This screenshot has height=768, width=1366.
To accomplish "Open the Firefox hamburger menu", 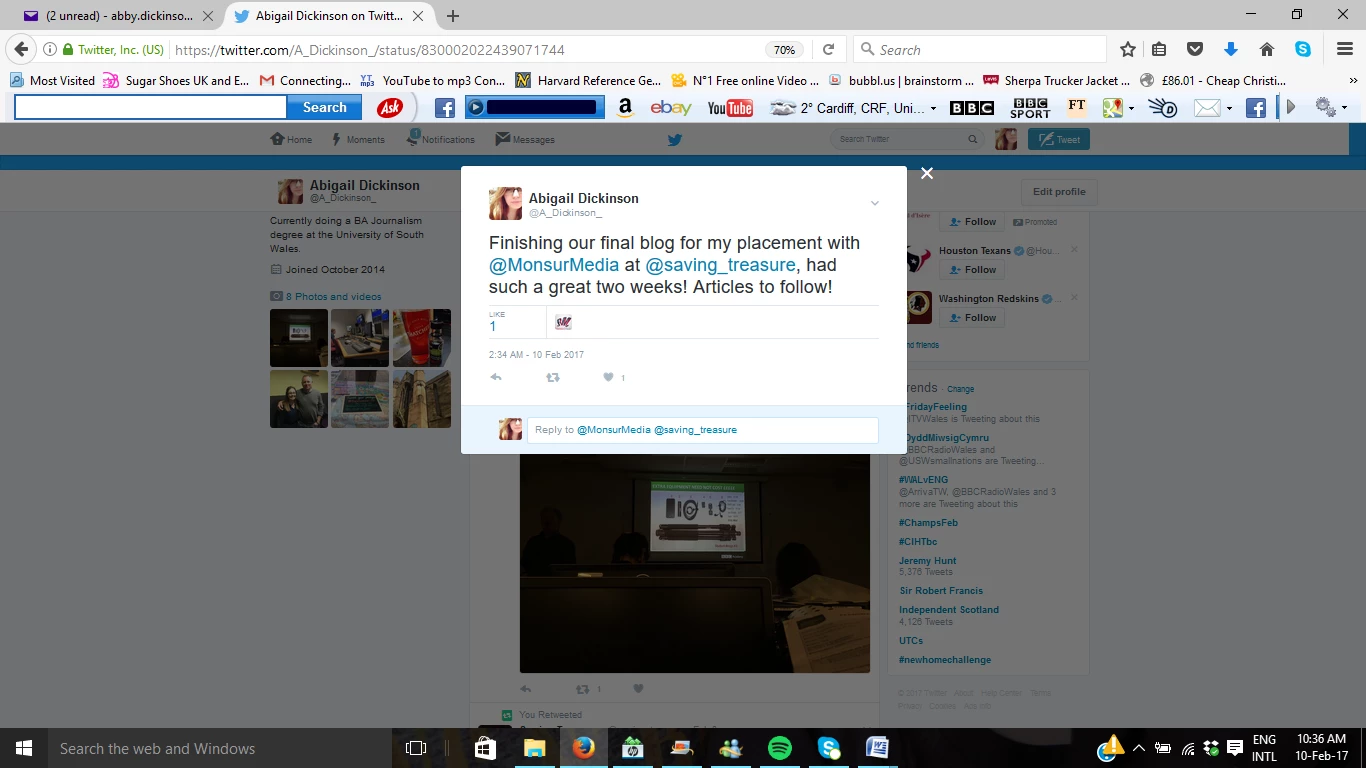I will (x=1345, y=50).
